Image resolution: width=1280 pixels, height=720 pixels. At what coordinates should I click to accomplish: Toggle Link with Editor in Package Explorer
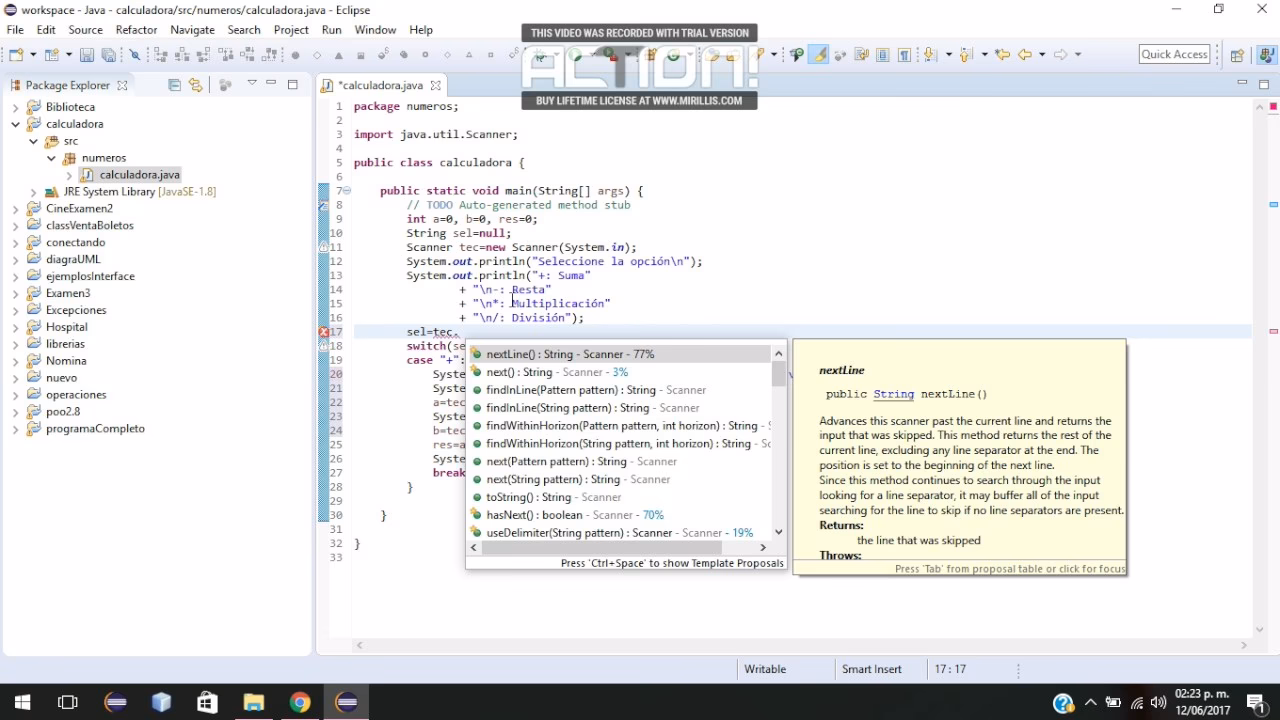(195, 85)
